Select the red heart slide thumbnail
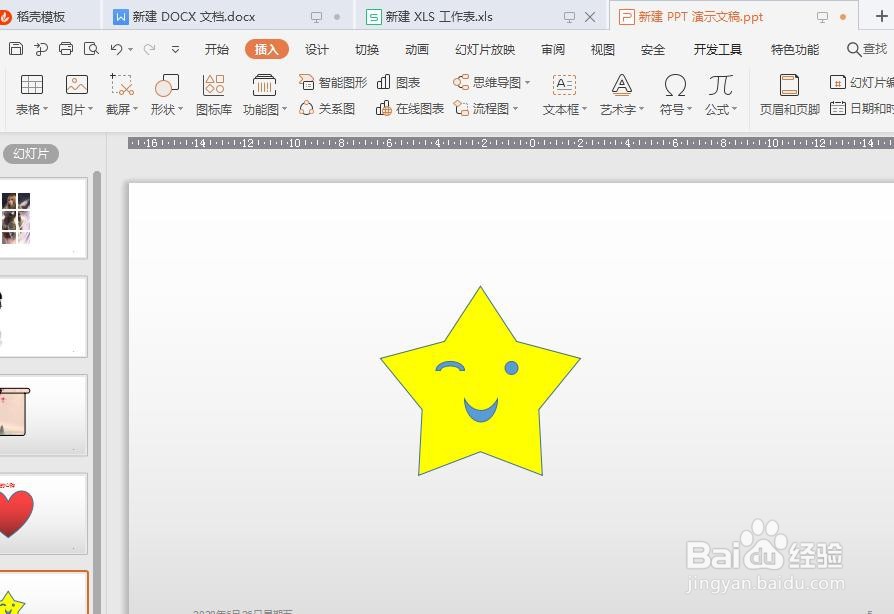Viewport: 894px width, 614px height. 43,513
